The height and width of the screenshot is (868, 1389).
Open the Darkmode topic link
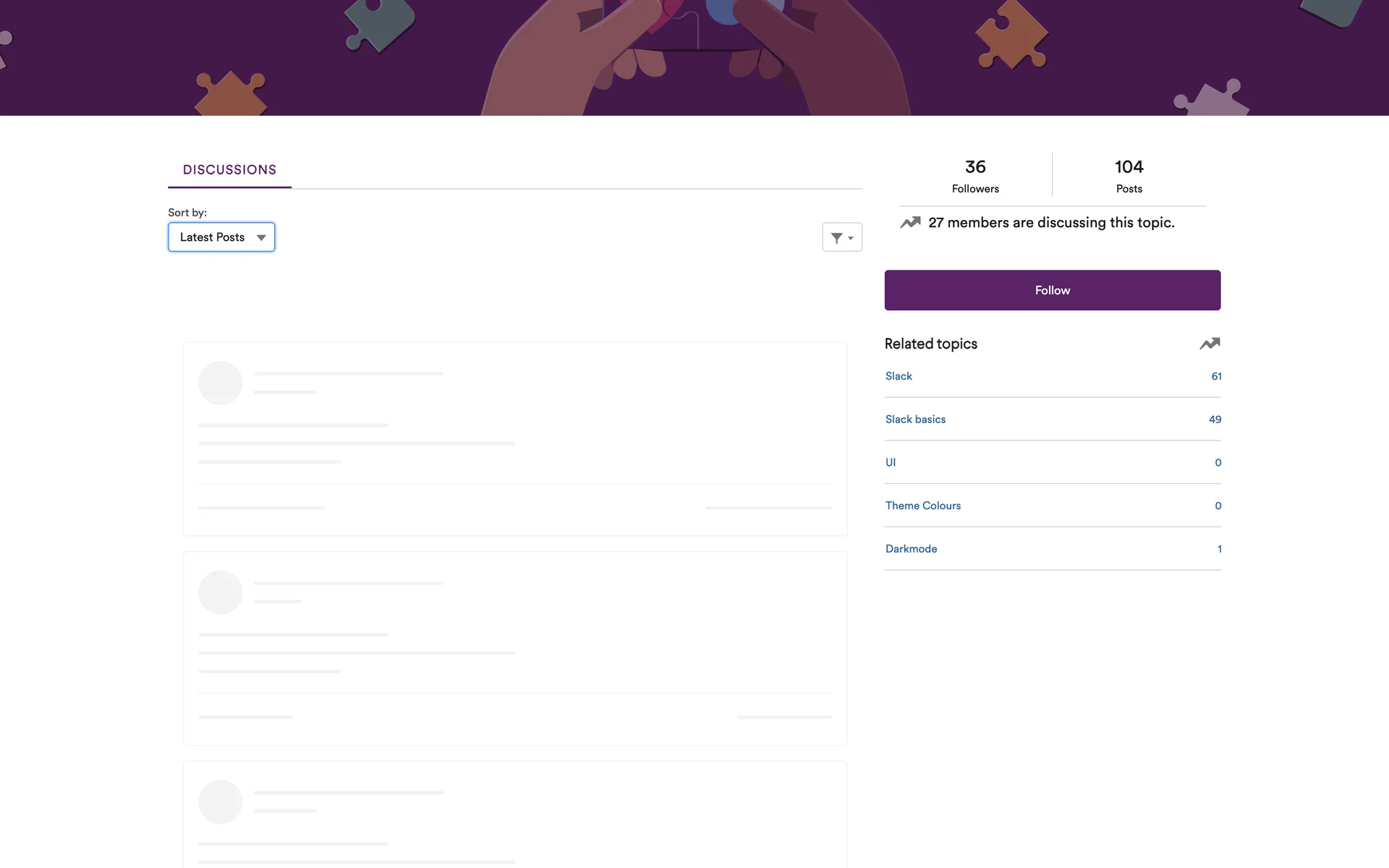(911, 549)
